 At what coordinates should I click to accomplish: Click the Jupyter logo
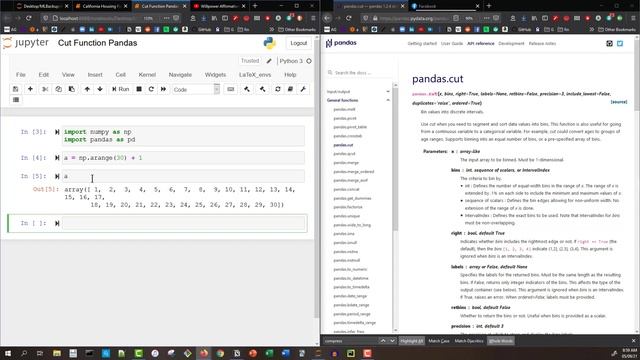tap(26, 43)
